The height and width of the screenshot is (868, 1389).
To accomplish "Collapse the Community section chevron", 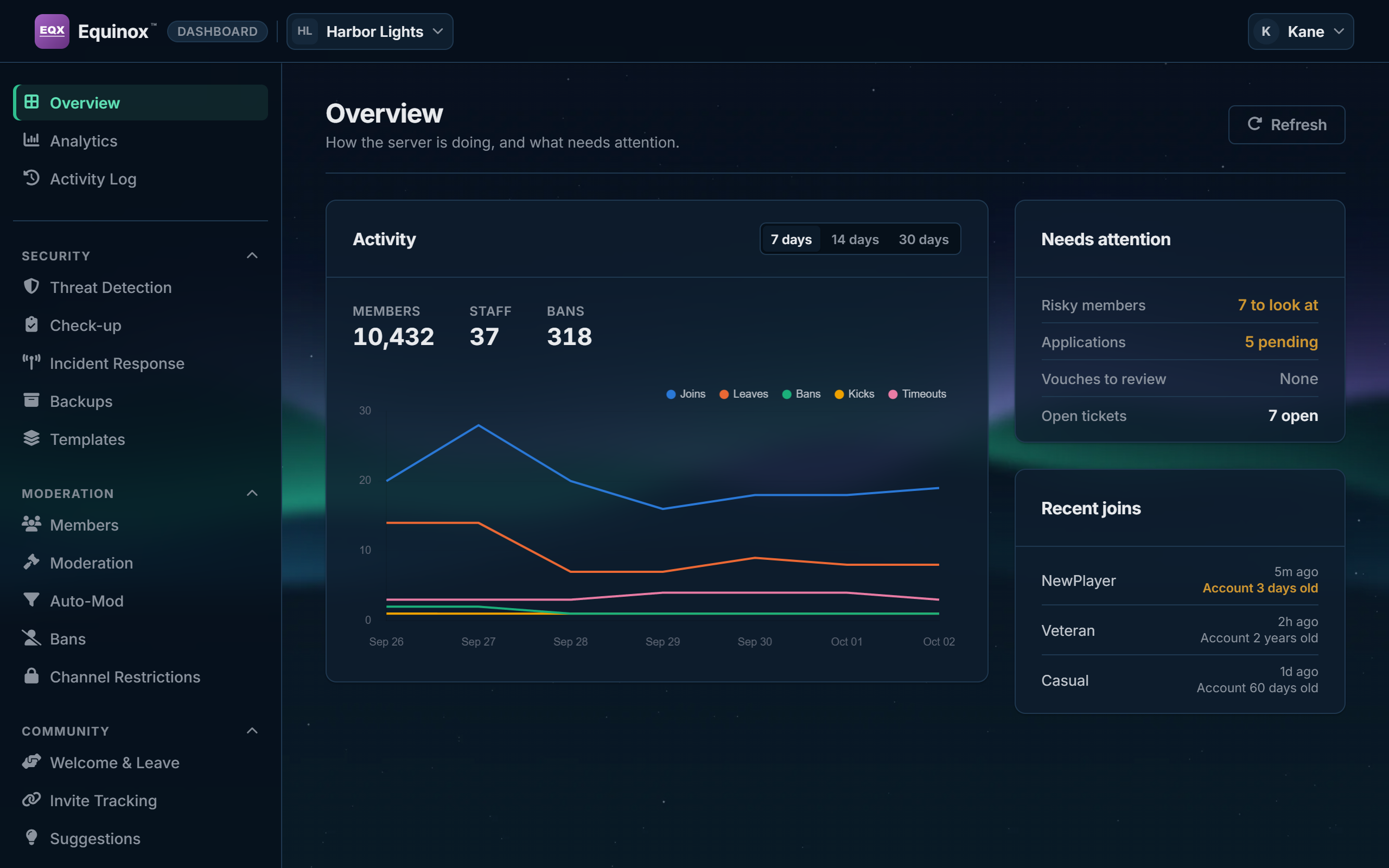I will 252,731.
